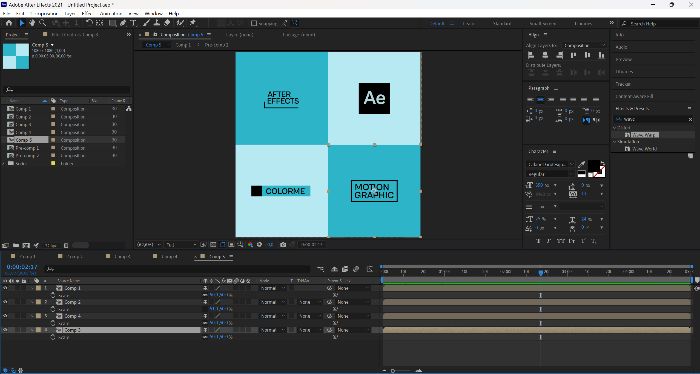This screenshot has width=700, height=374.
Task: Open Comp 3 layer parent None dropdown
Action: 353,330
